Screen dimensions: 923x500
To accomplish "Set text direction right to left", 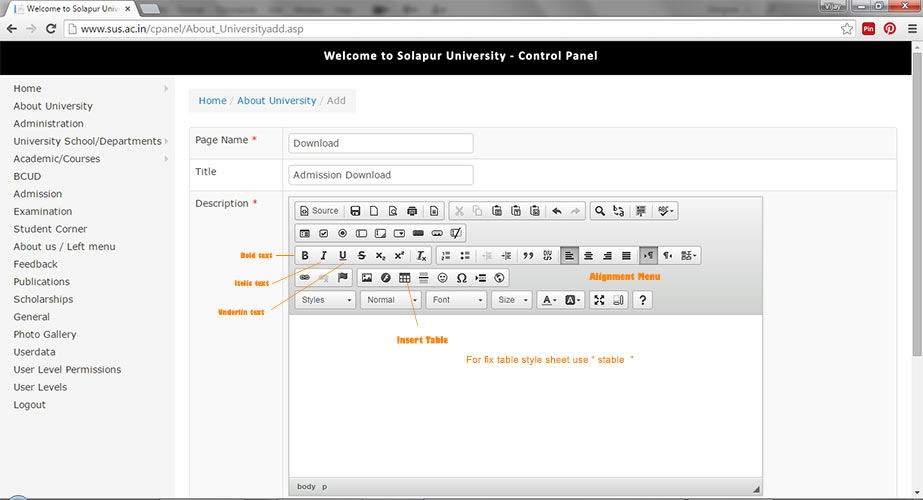I will pos(667,256).
